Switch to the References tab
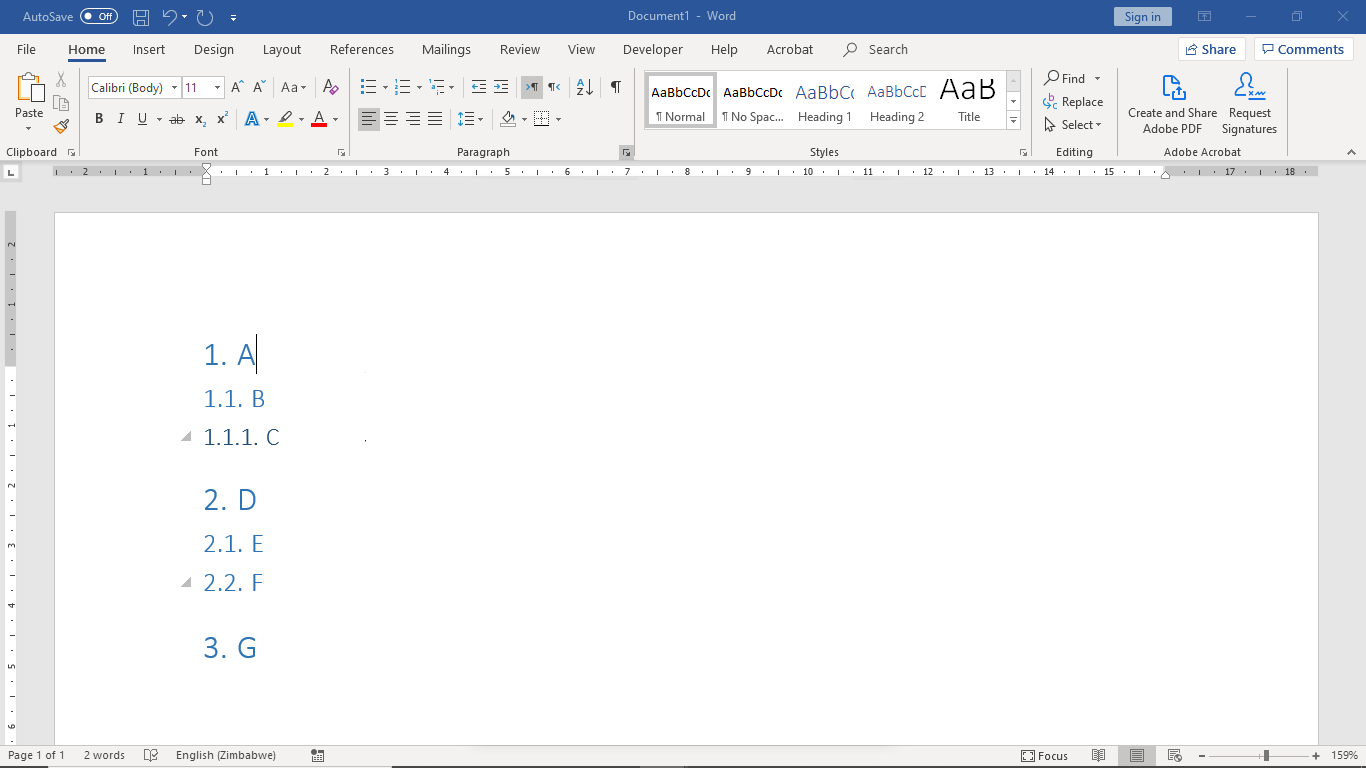Viewport: 1366px width, 768px height. point(362,49)
